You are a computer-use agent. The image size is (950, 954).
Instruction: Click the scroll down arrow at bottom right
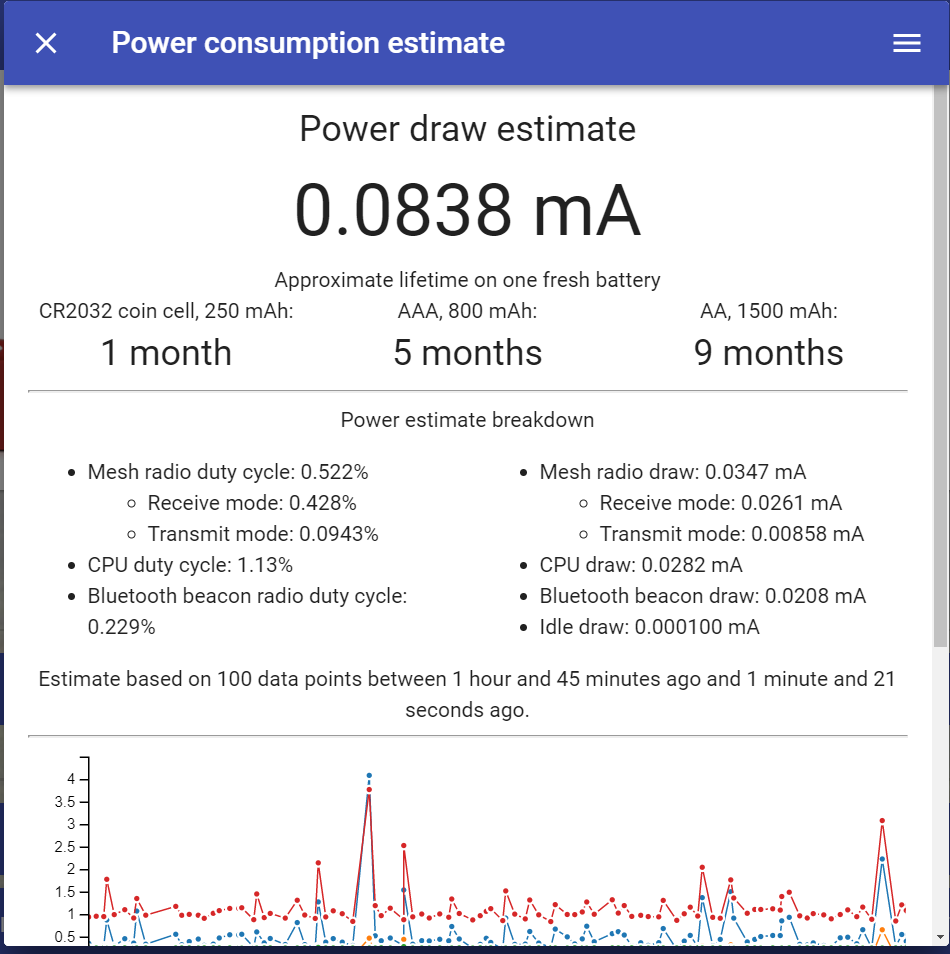tap(941, 938)
